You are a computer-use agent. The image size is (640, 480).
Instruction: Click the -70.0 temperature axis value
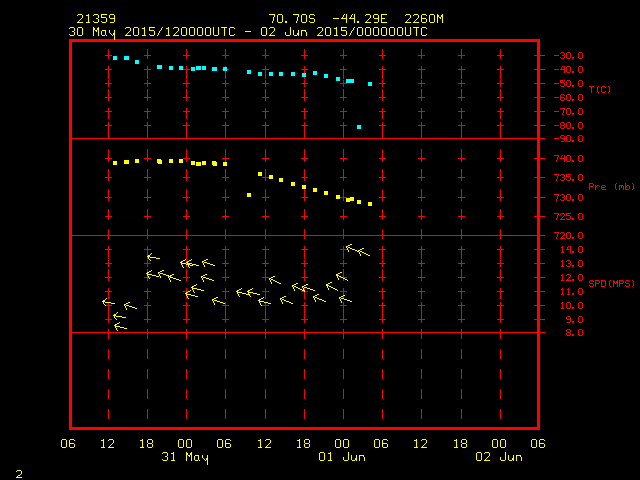tap(568, 111)
